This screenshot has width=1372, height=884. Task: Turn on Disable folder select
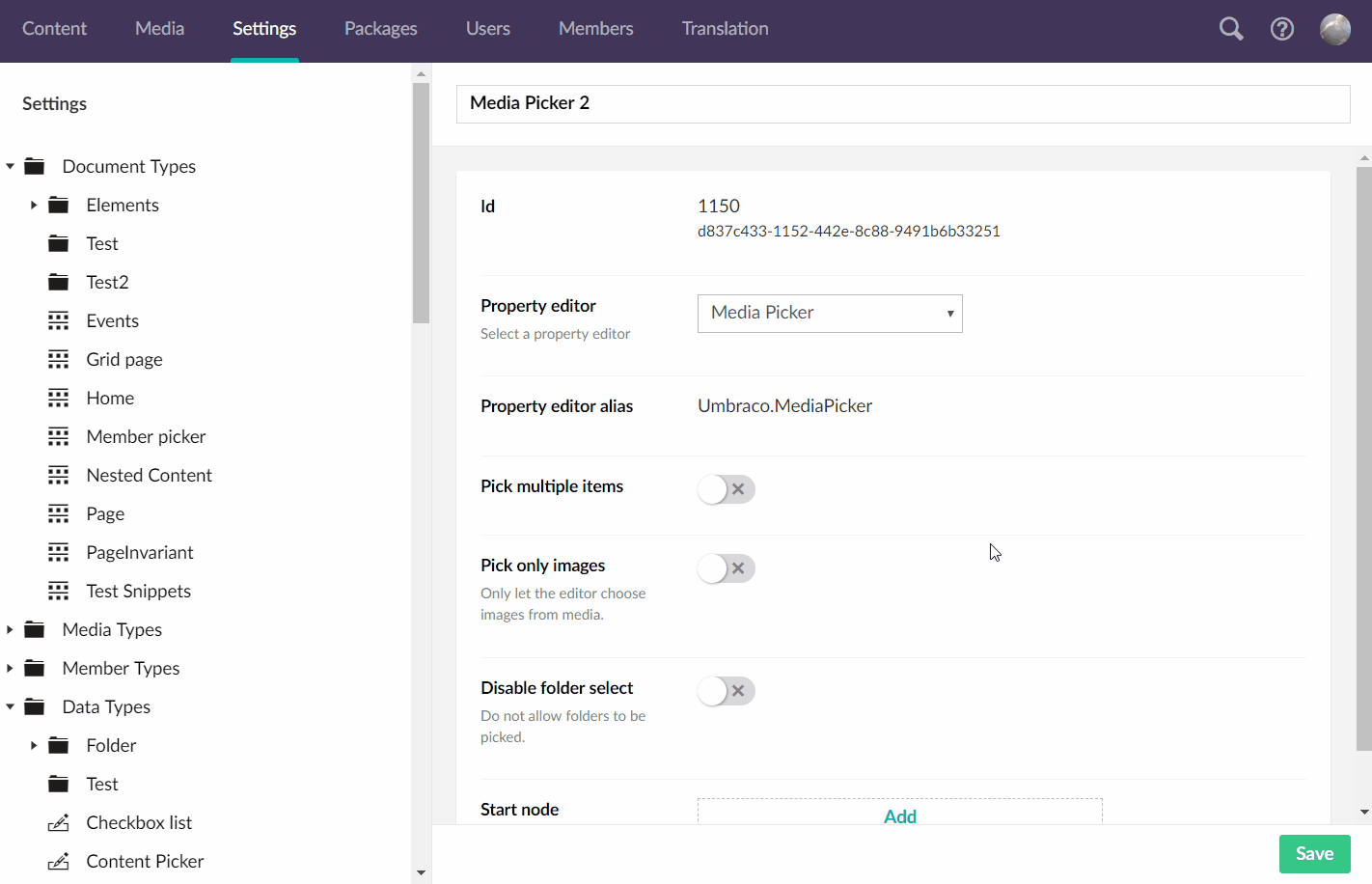[x=726, y=691]
